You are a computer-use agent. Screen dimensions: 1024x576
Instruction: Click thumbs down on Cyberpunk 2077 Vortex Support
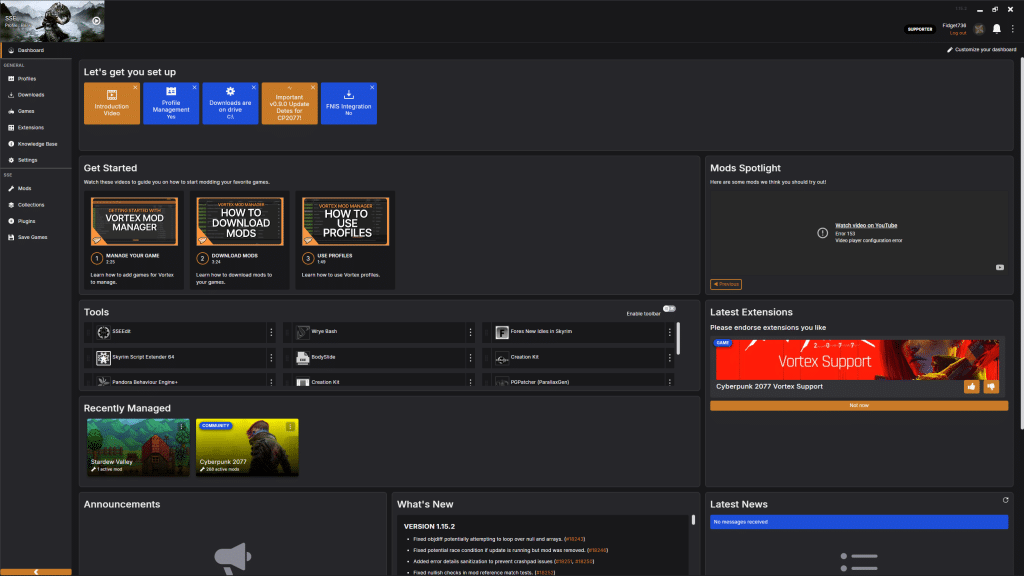991,387
